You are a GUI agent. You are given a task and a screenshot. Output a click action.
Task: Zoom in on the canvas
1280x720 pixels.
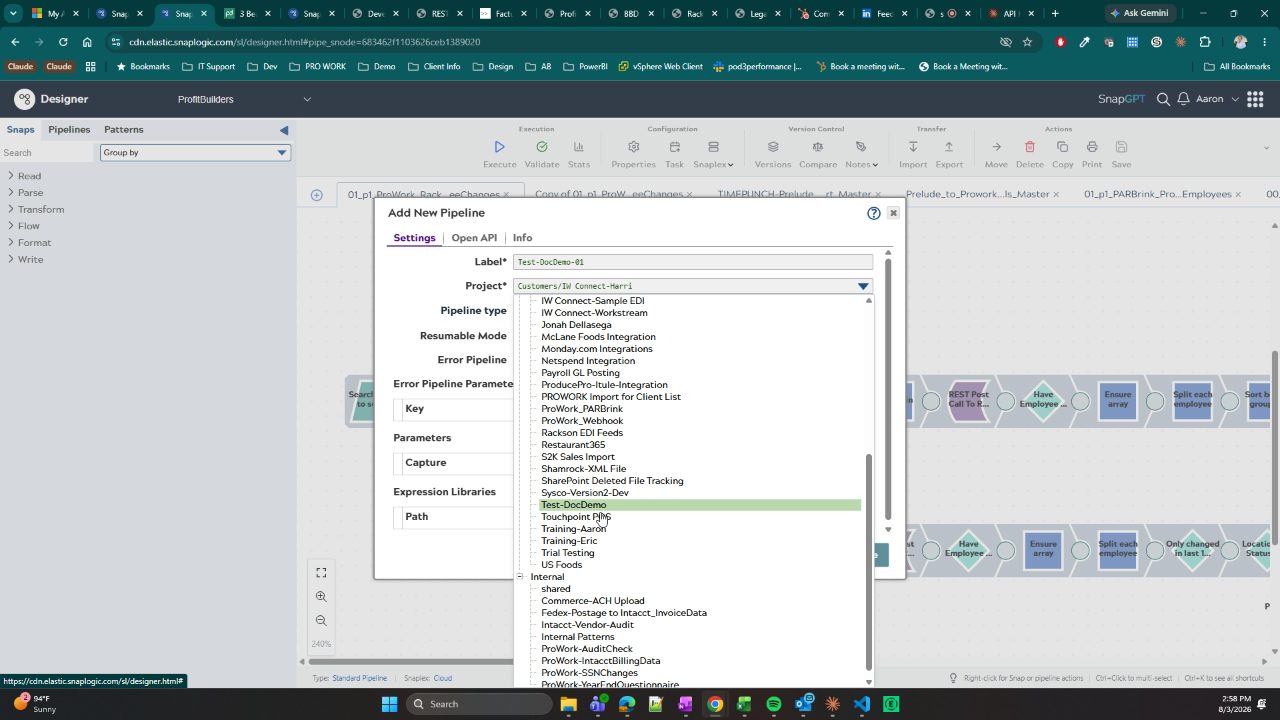321,596
